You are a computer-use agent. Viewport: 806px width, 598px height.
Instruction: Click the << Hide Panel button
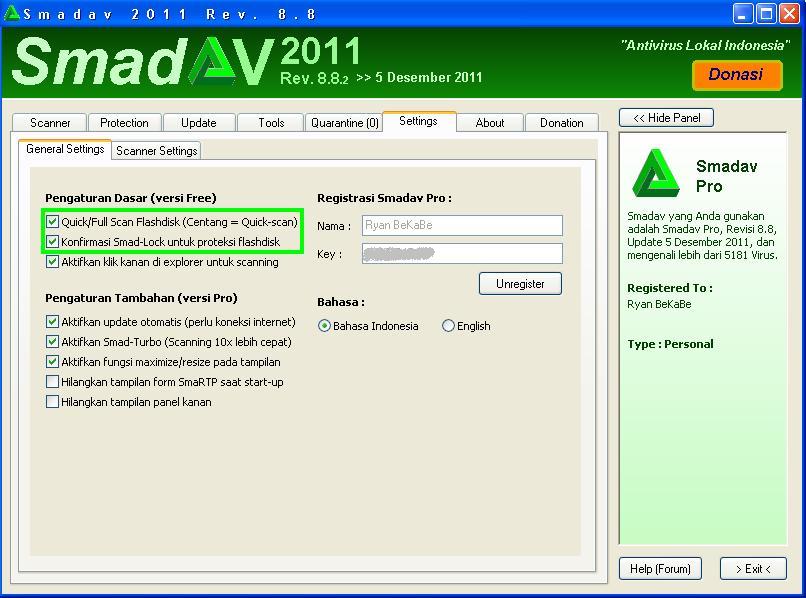(x=667, y=118)
